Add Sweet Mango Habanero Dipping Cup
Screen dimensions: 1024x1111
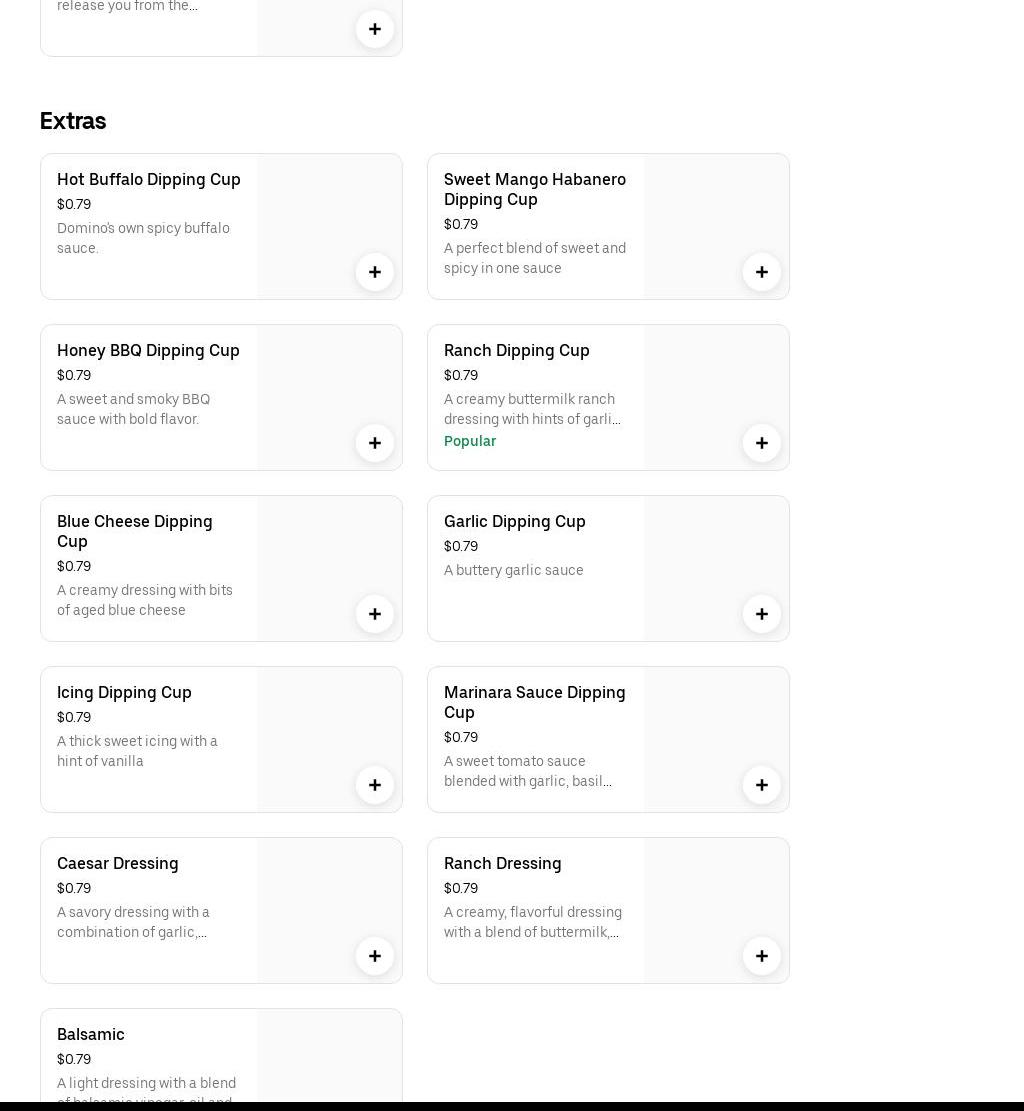[x=762, y=272]
